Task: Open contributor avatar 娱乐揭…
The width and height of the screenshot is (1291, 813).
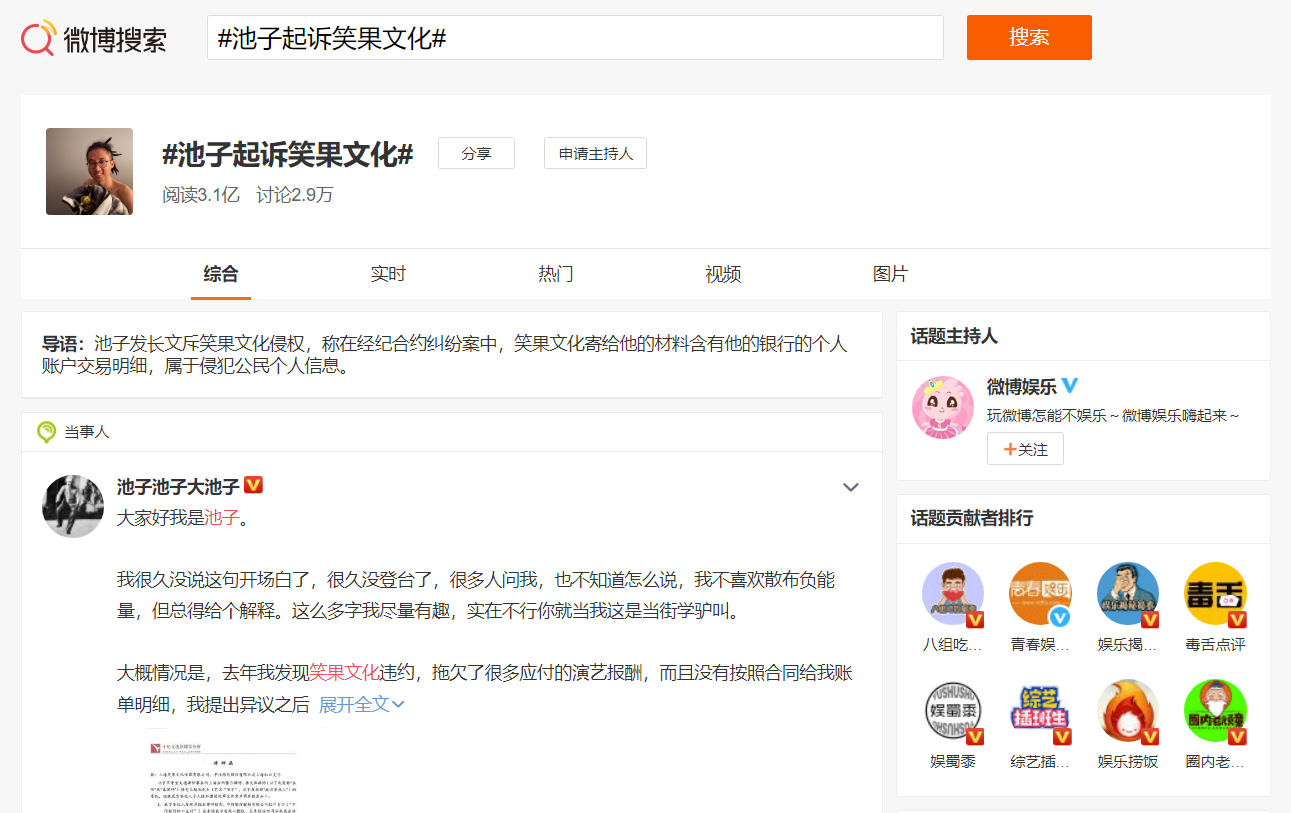Action: (1127, 594)
